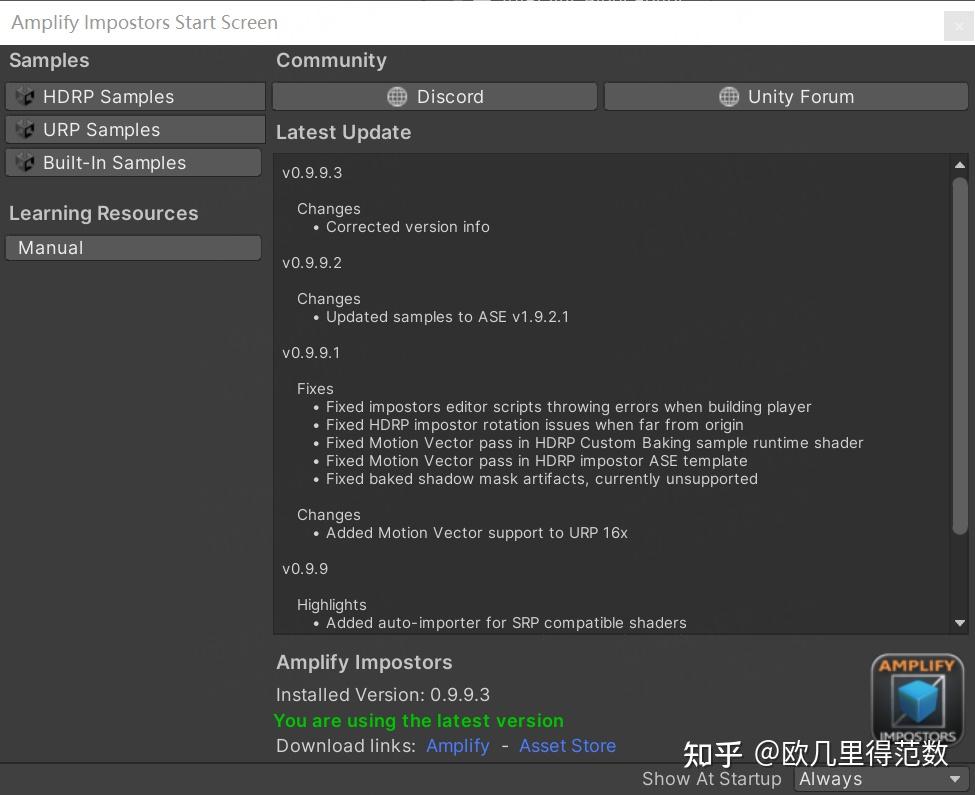
Task: Click 'Added auto-importer for SRP compatible shaders' entry
Action: 507,623
